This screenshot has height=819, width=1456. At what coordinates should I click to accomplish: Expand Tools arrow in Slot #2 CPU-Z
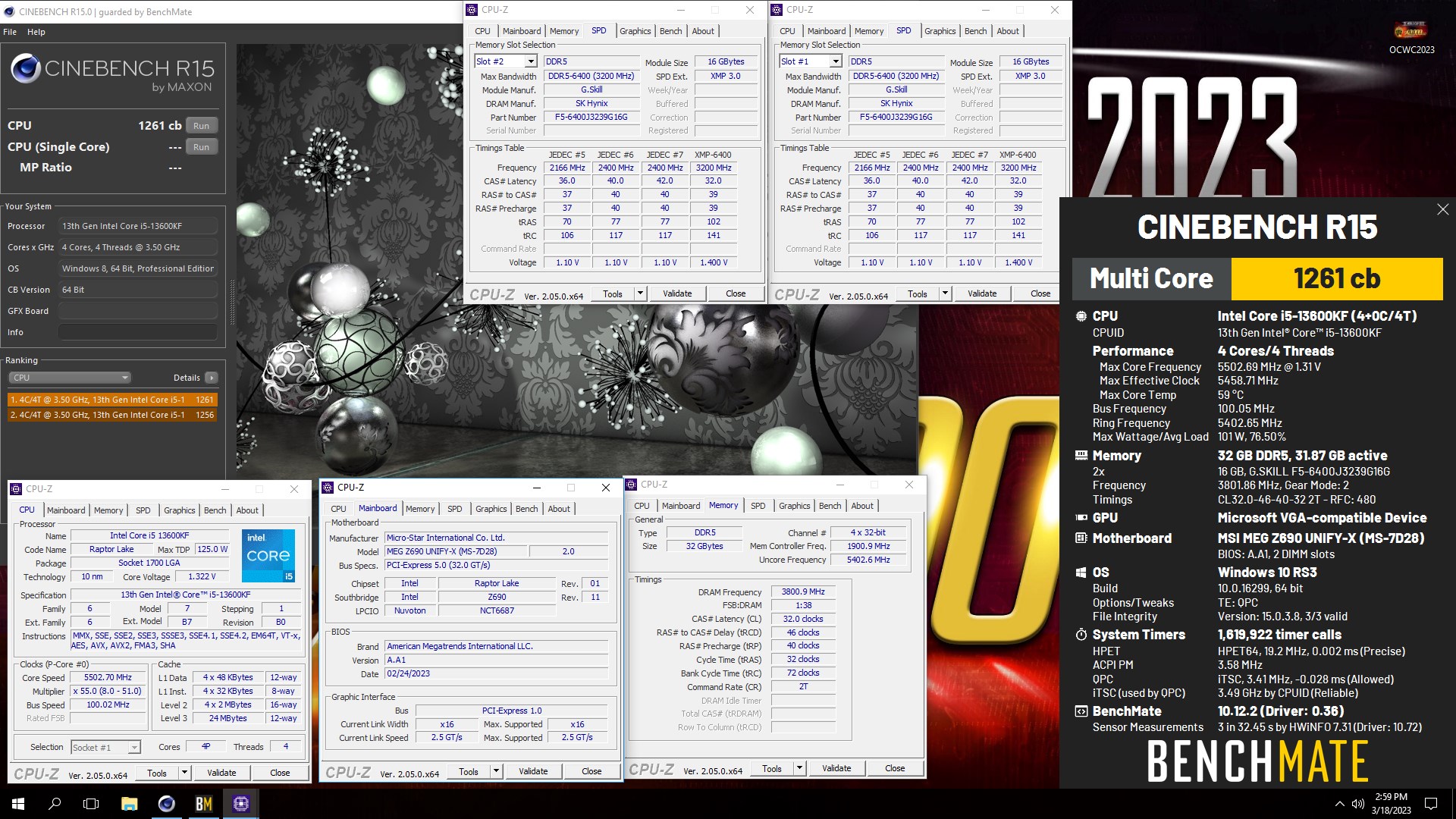640,293
